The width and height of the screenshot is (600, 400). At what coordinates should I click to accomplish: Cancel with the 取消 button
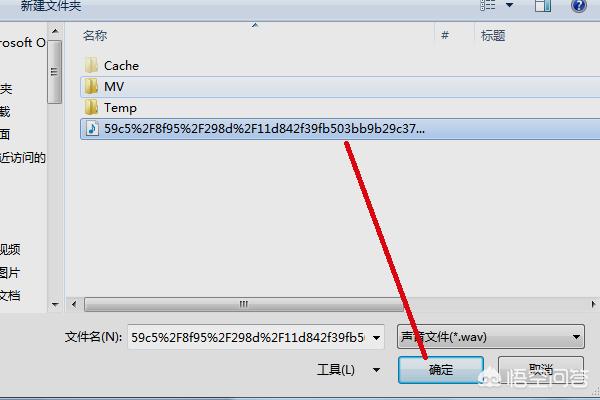coord(541,370)
